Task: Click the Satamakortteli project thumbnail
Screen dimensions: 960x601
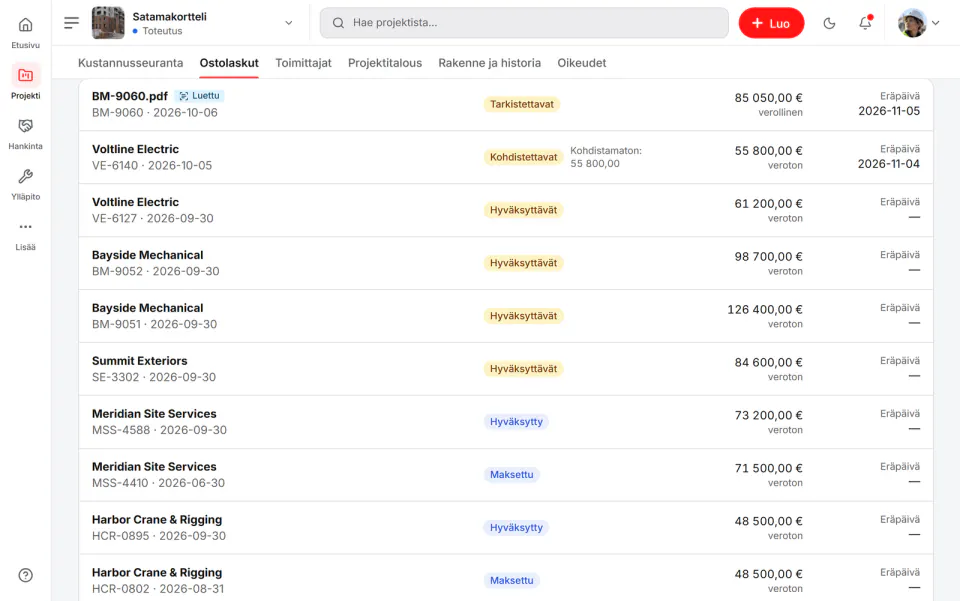Action: click(x=108, y=23)
